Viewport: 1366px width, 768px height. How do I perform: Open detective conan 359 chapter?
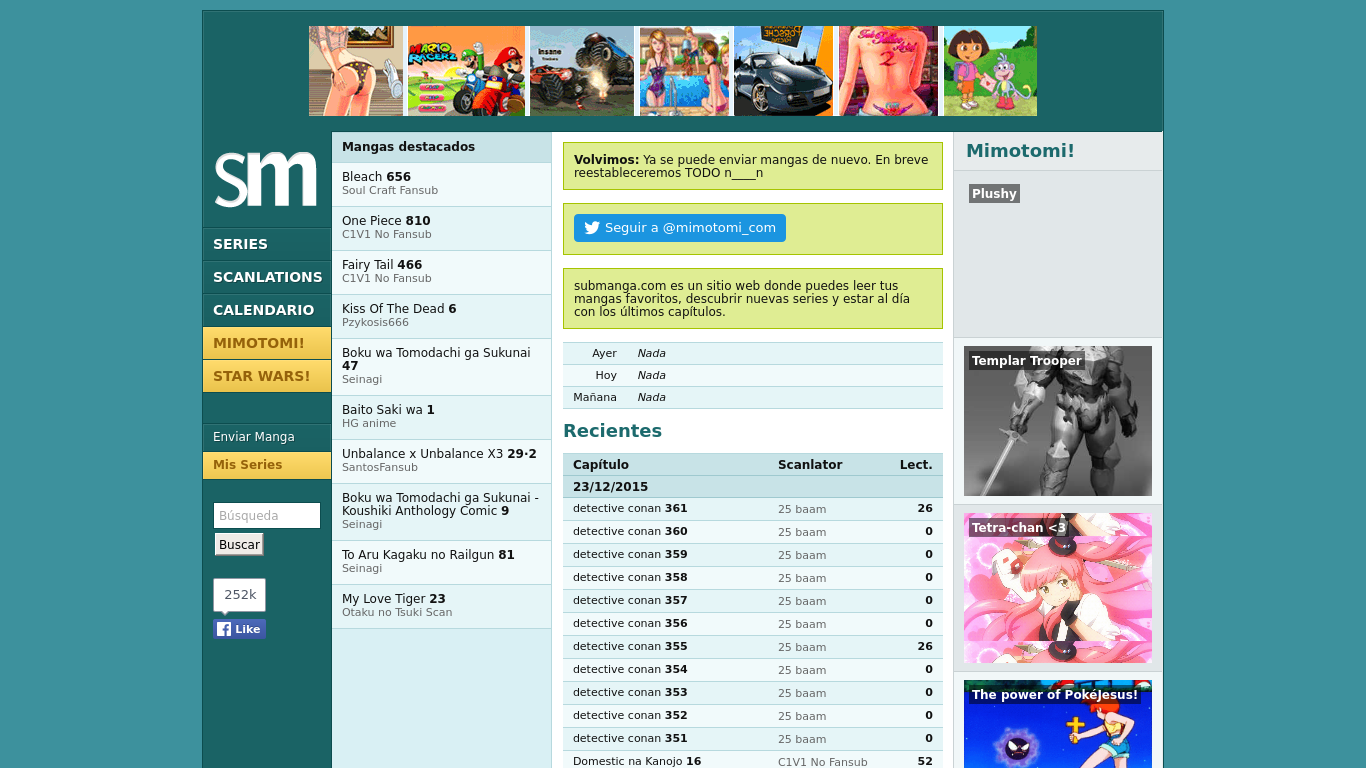630,555
